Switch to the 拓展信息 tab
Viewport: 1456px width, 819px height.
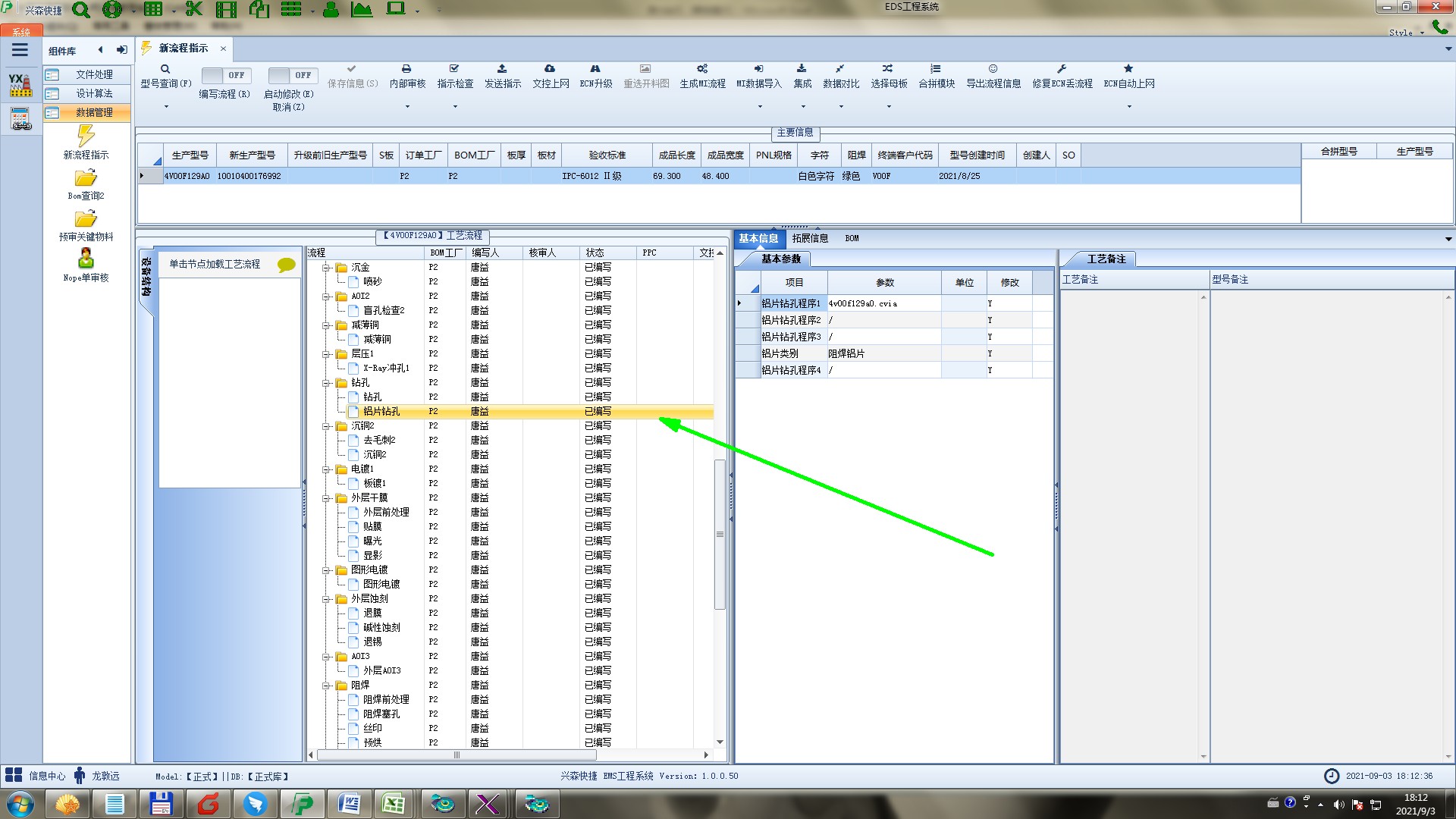click(x=810, y=238)
